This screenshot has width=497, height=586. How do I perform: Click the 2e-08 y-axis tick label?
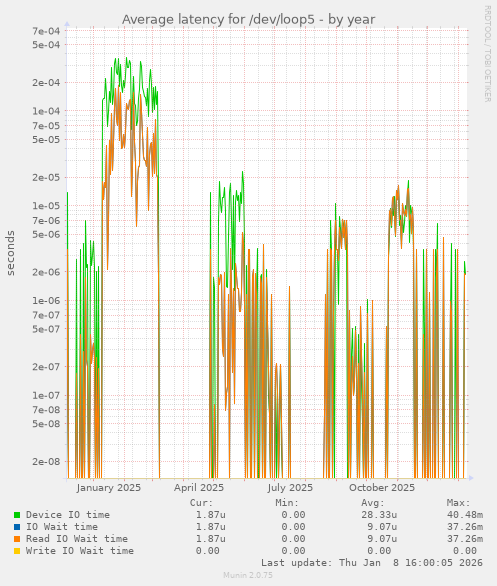46,462
